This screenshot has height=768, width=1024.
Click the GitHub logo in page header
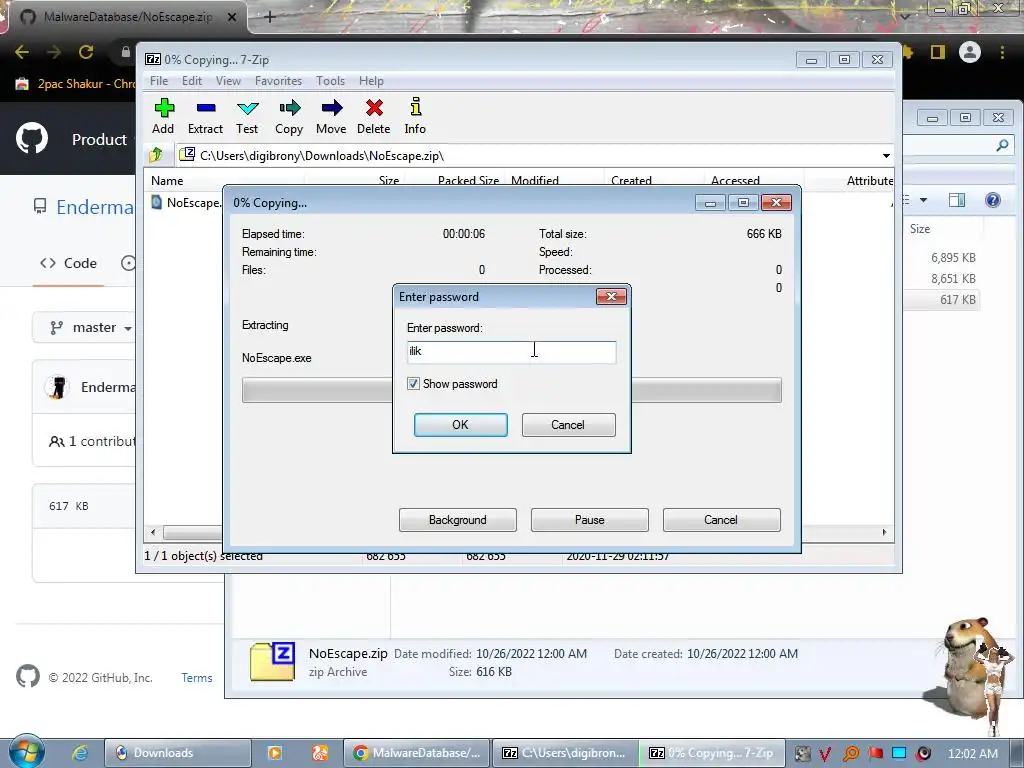pyautogui.click(x=32, y=138)
